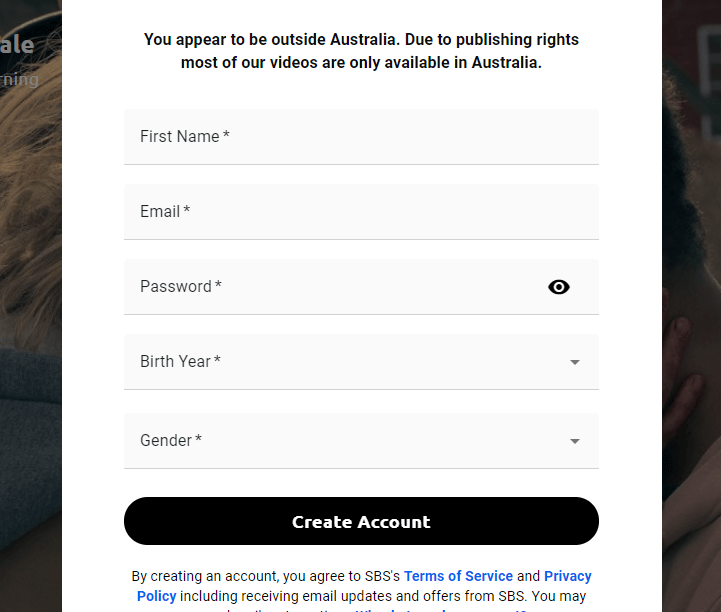Click the First Name label text

[184, 137]
